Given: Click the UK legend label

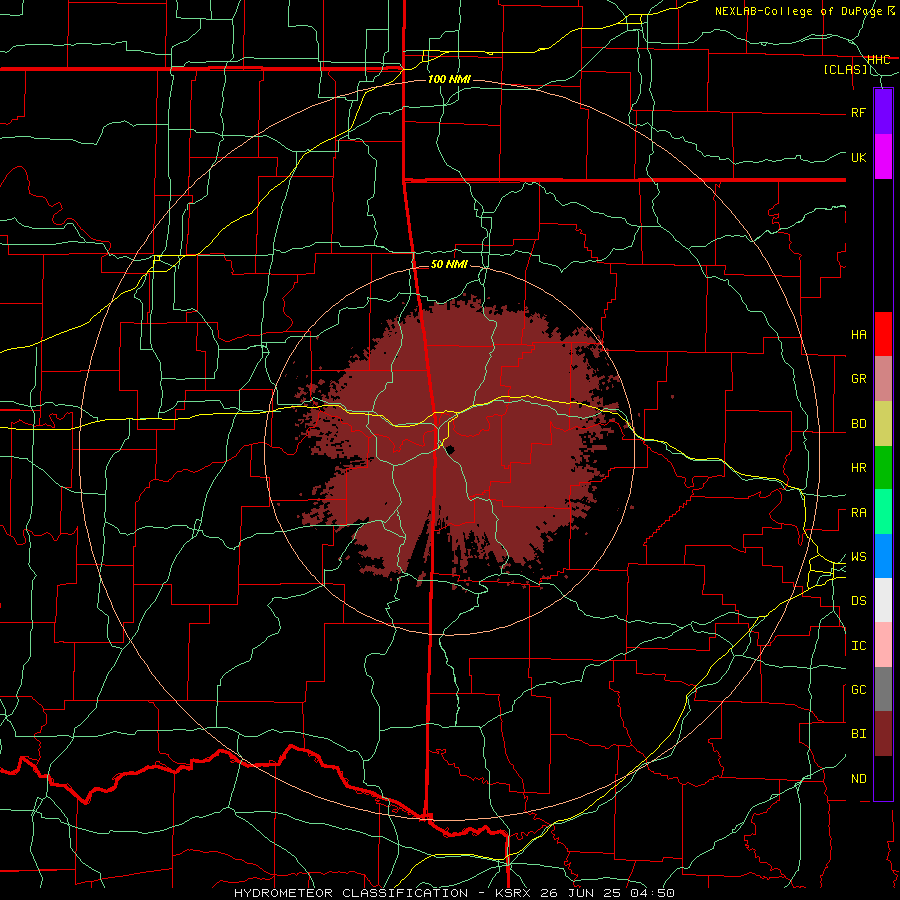Looking at the screenshot, I should [858, 157].
